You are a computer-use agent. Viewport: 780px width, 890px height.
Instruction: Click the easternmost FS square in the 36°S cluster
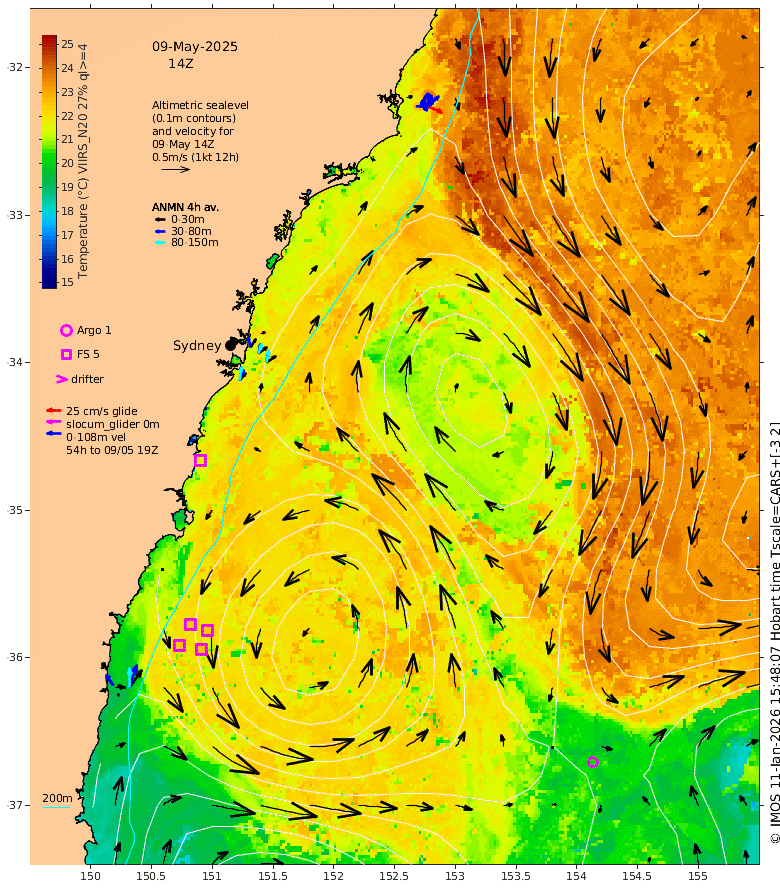click(x=207, y=630)
